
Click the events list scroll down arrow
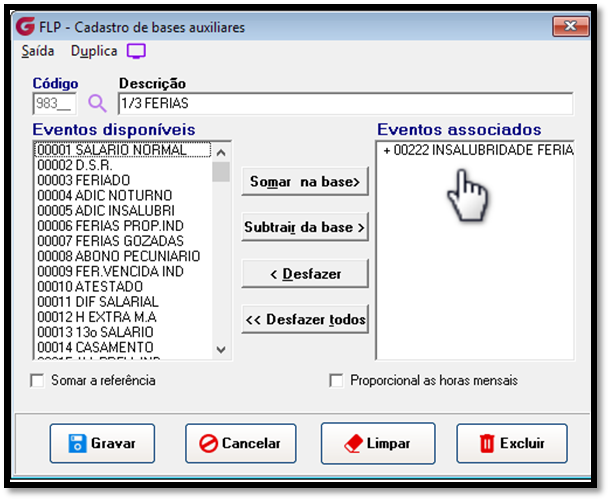point(221,349)
